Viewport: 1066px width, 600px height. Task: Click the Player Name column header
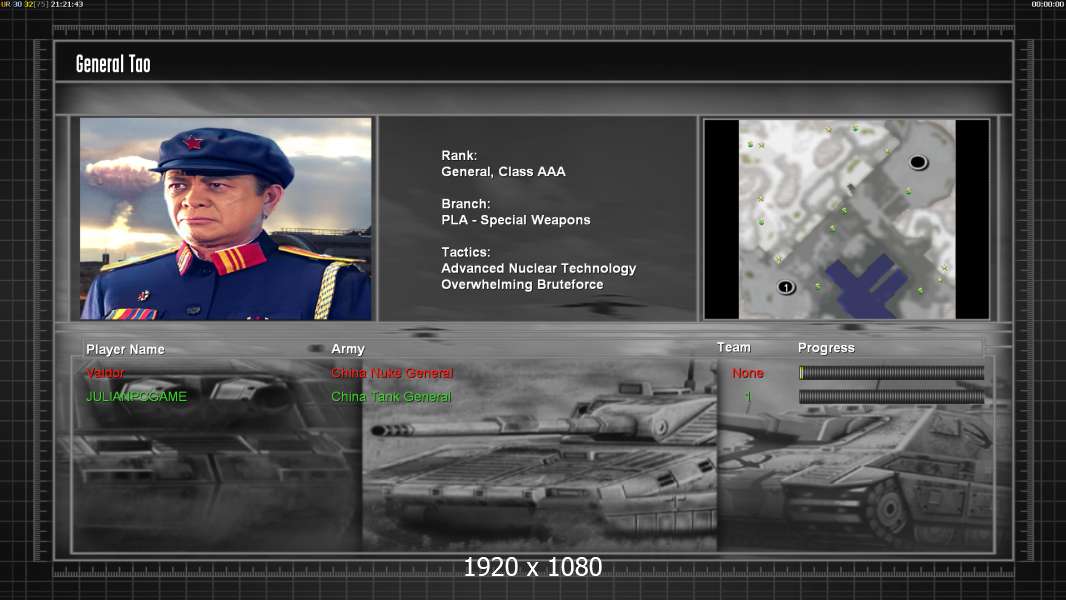(x=125, y=349)
